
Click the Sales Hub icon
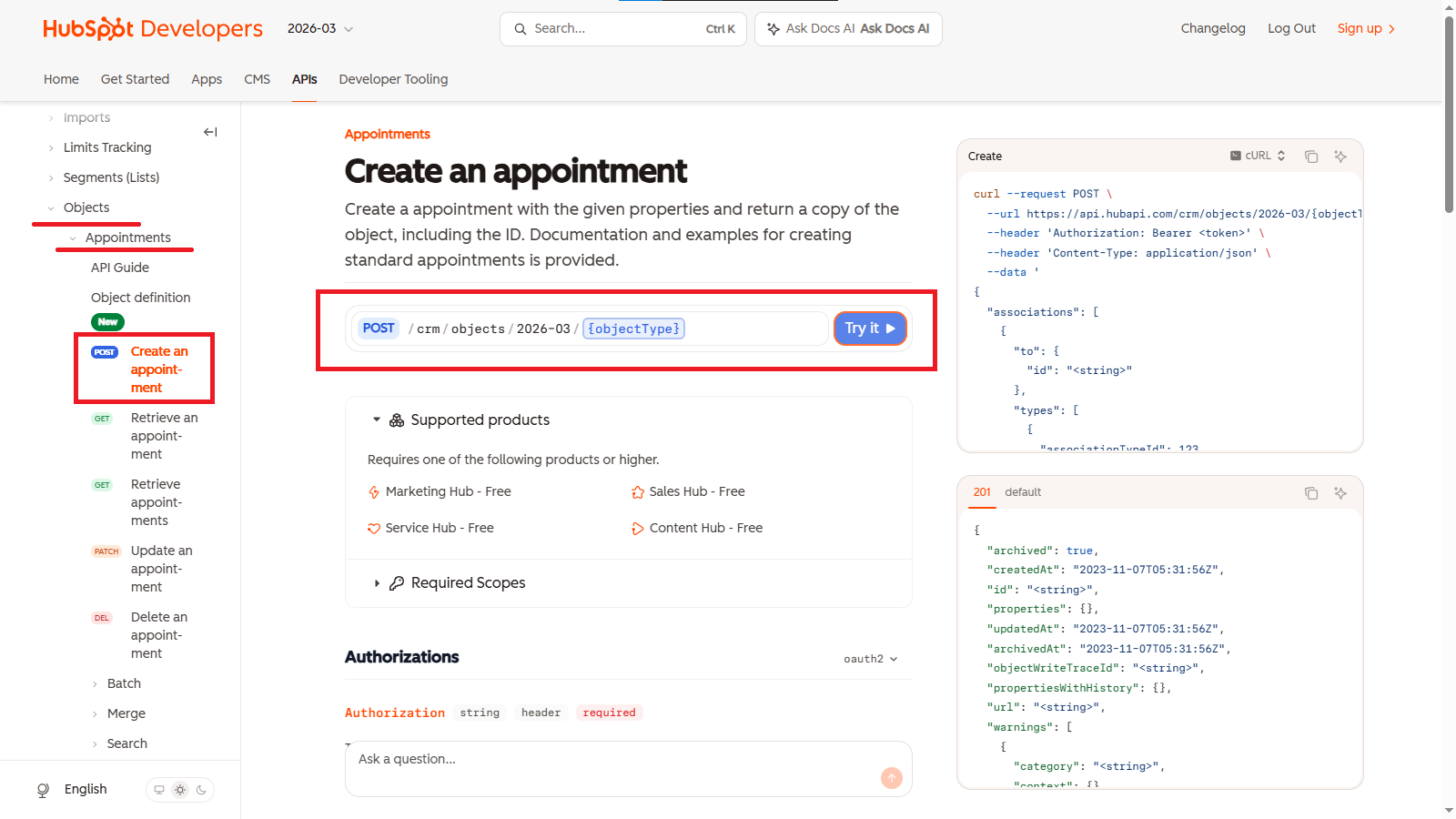[x=638, y=492]
